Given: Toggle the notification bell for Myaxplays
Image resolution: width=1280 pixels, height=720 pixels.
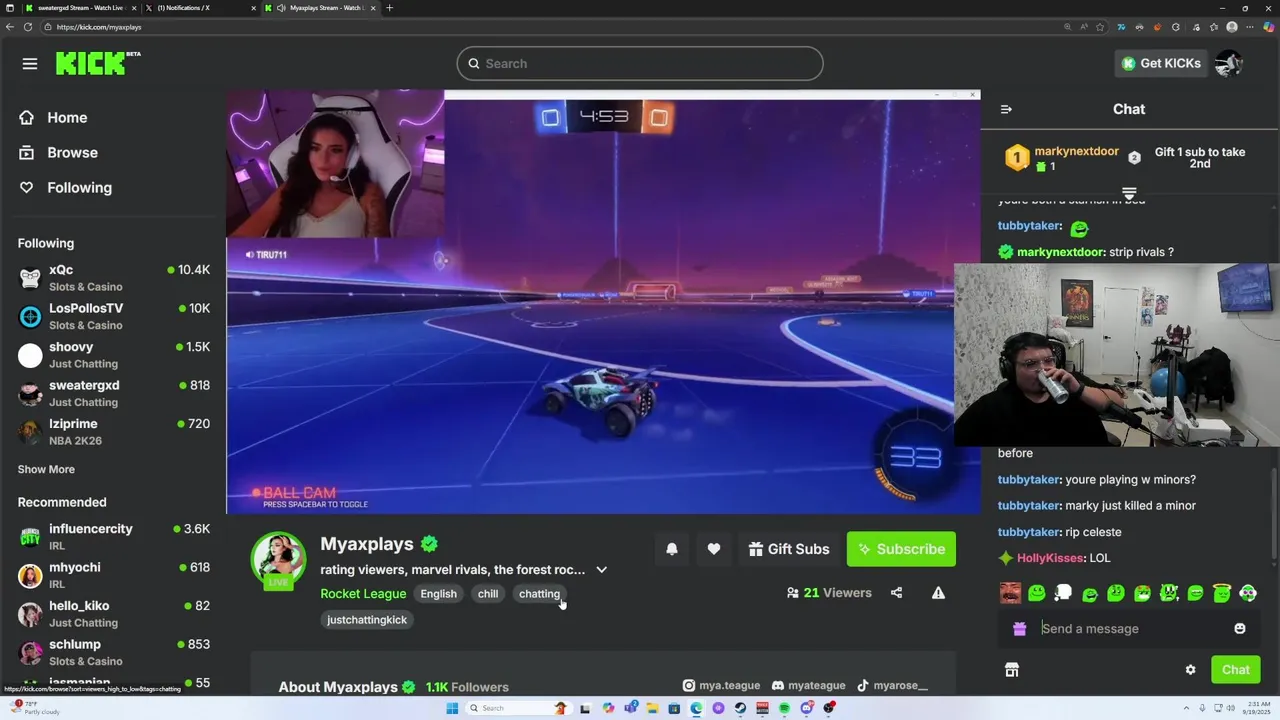Looking at the screenshot, I should click(x=672, y=549).
